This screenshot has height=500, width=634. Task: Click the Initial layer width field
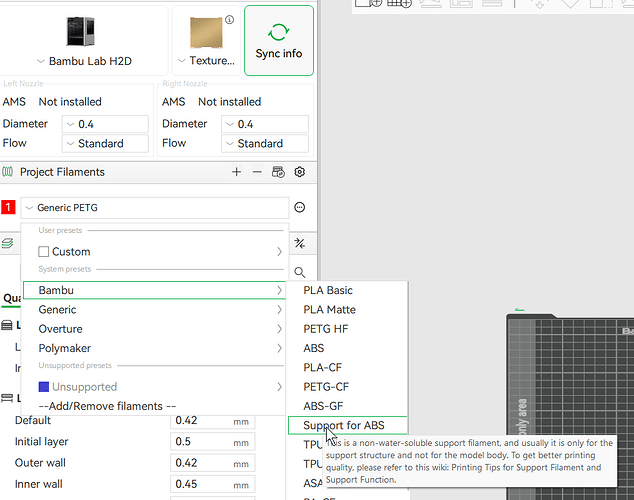click(212, 442)
